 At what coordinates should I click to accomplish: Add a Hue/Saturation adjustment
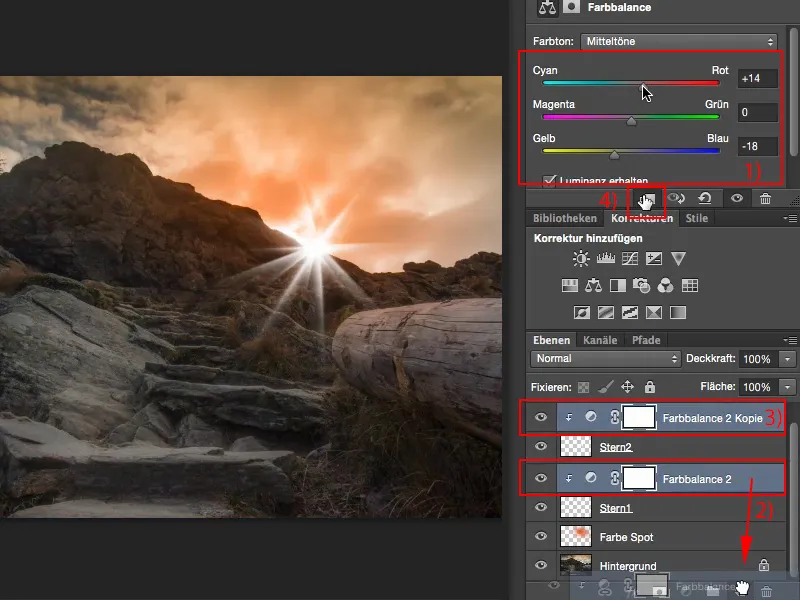(x=569, y=286)
